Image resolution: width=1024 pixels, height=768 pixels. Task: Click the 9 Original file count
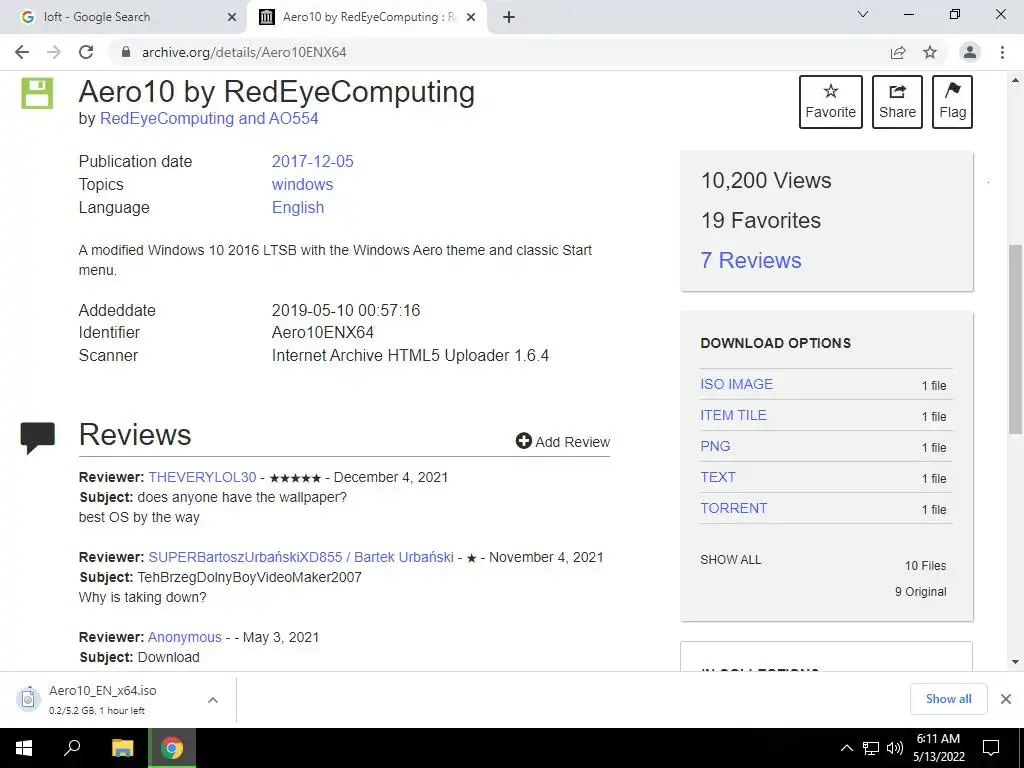(x=920, y=592)
